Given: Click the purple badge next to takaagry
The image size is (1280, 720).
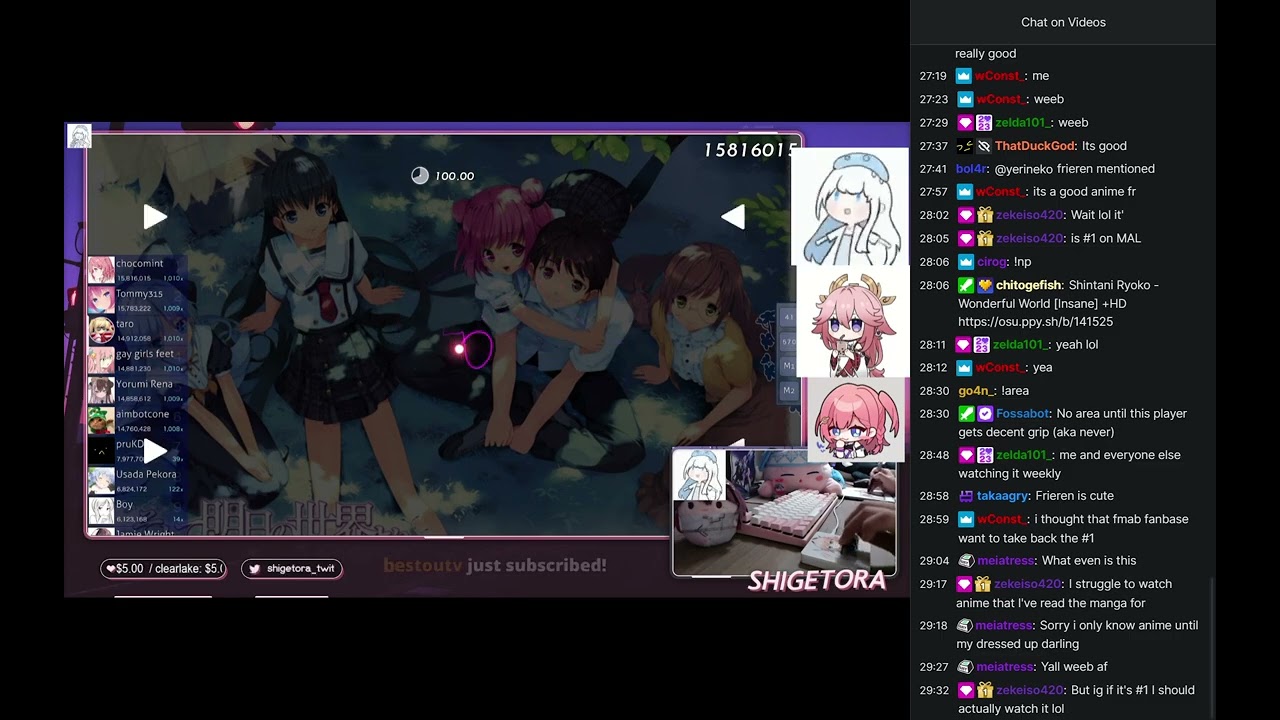Looking at the screenshot, I should point(965,496).
